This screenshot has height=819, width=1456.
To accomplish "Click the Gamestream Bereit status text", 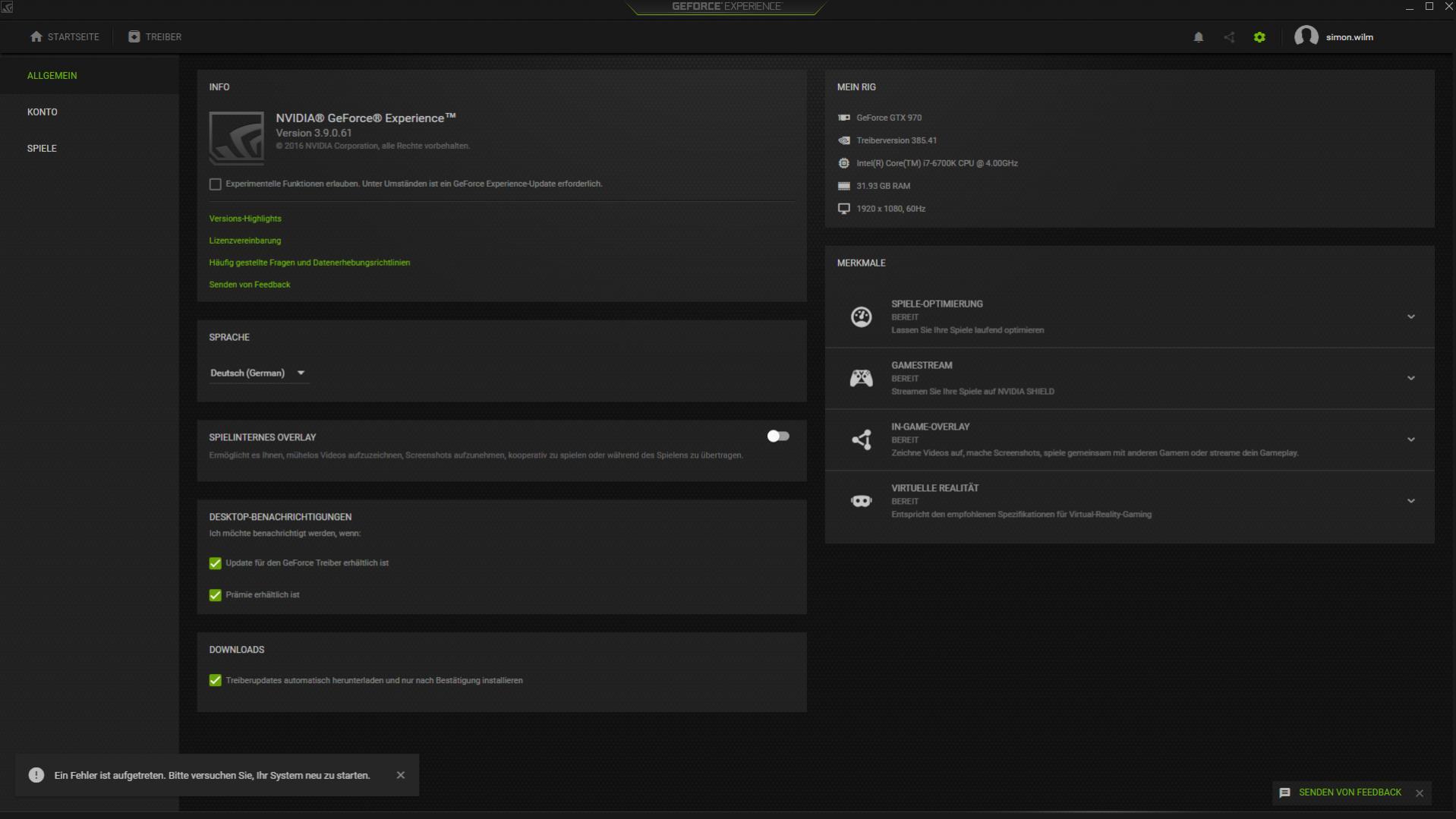I will (x=905, y=379).
